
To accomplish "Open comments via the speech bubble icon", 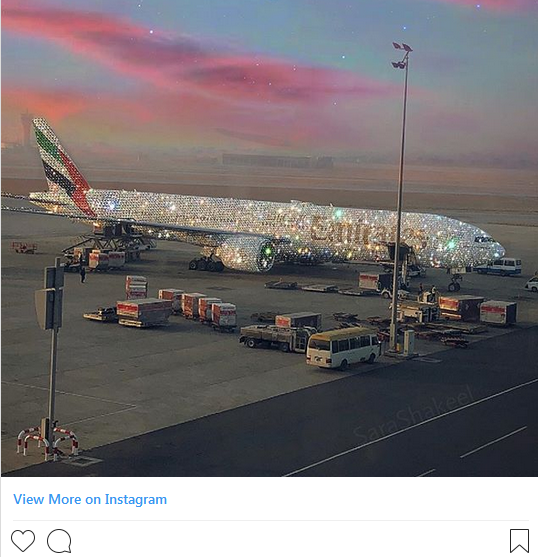I will [x=59, y=541].
